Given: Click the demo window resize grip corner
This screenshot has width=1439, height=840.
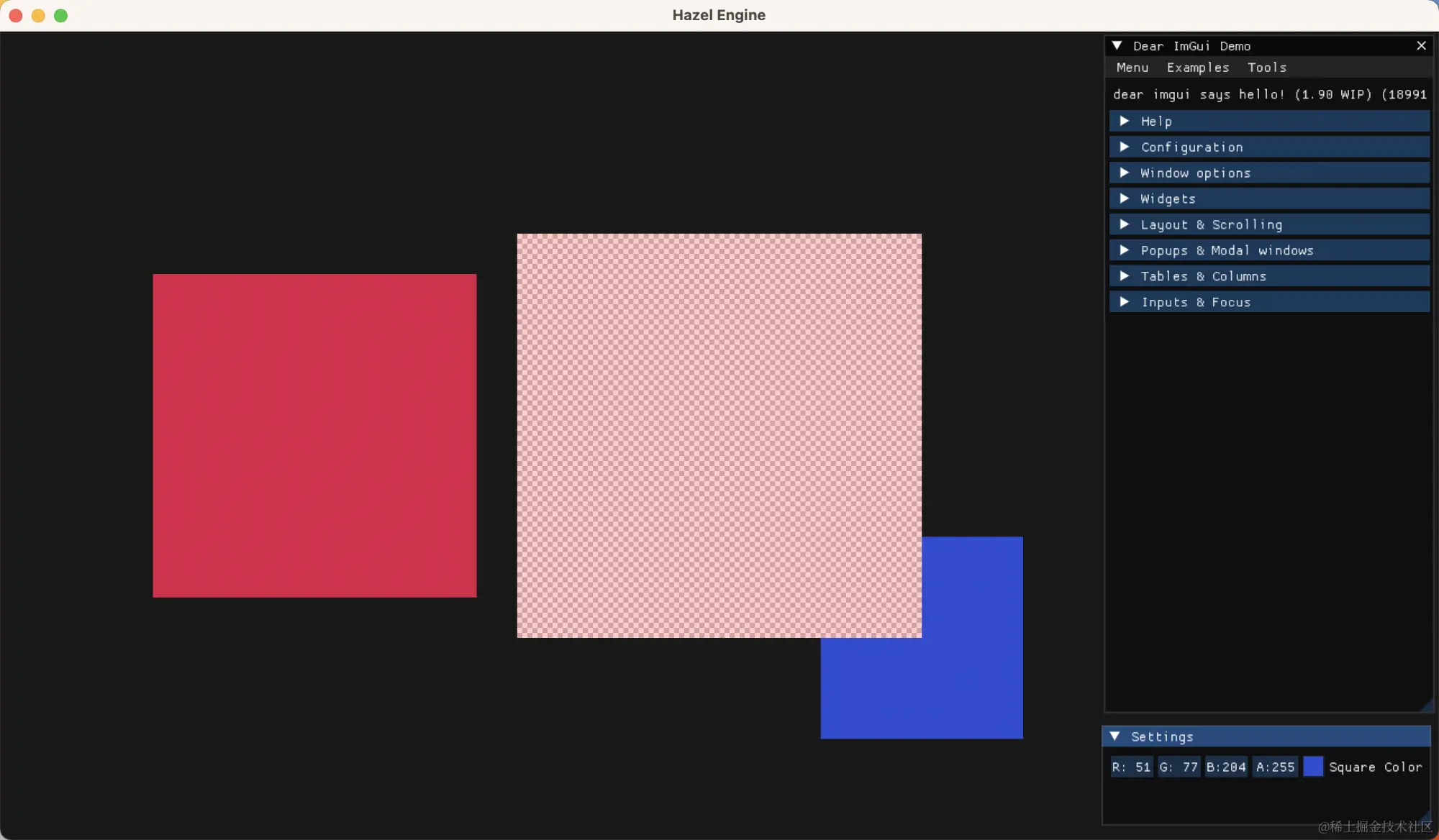Looking at the screenshot, I should 1427,706.
